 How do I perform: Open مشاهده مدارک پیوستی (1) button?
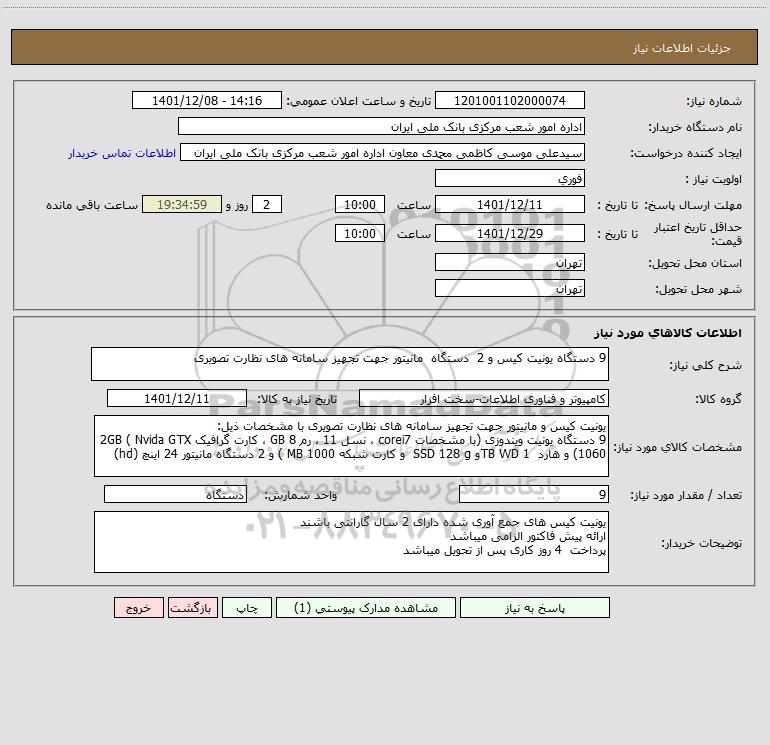366,607
